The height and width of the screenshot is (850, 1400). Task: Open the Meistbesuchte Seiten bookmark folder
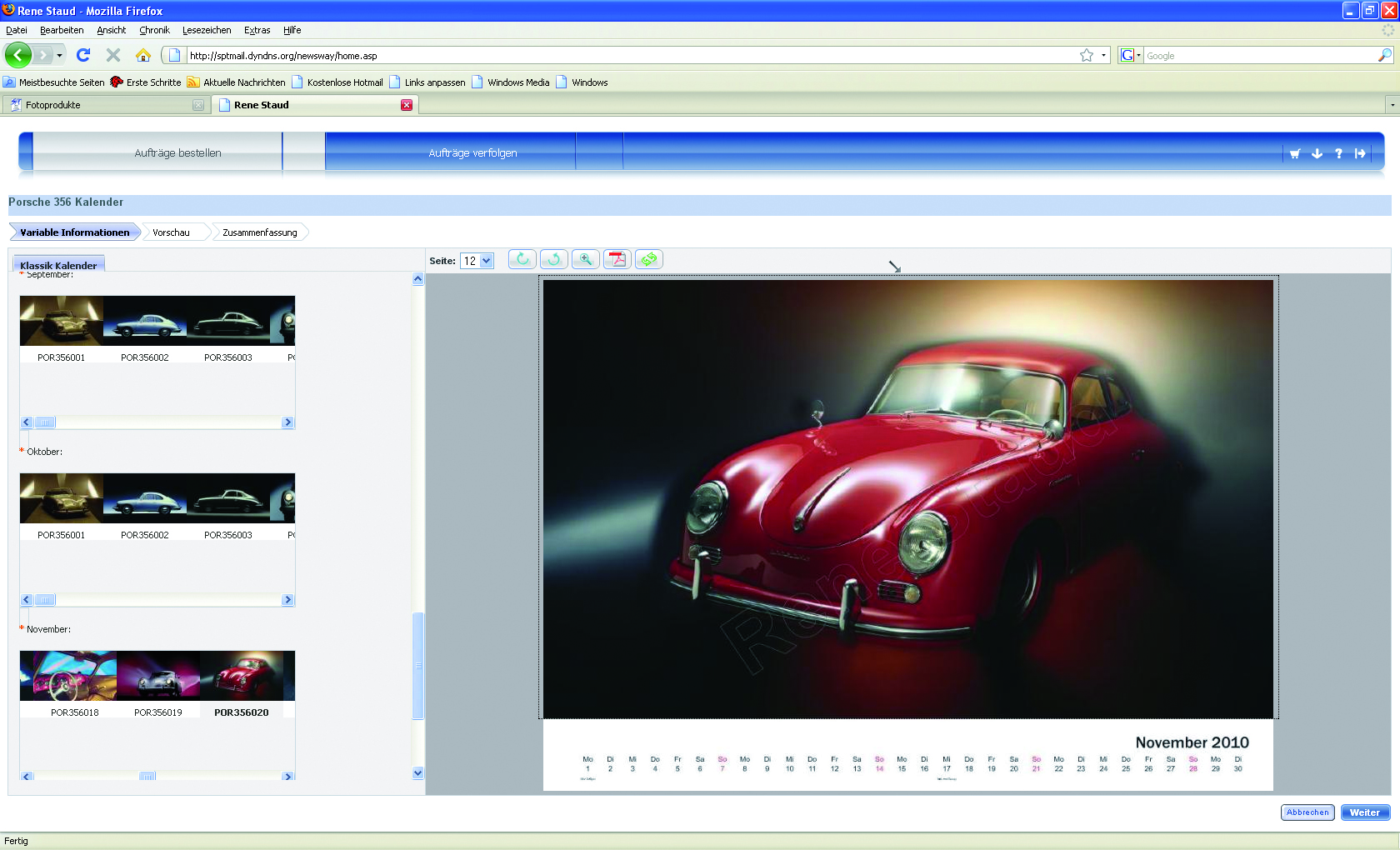(54, 82)
